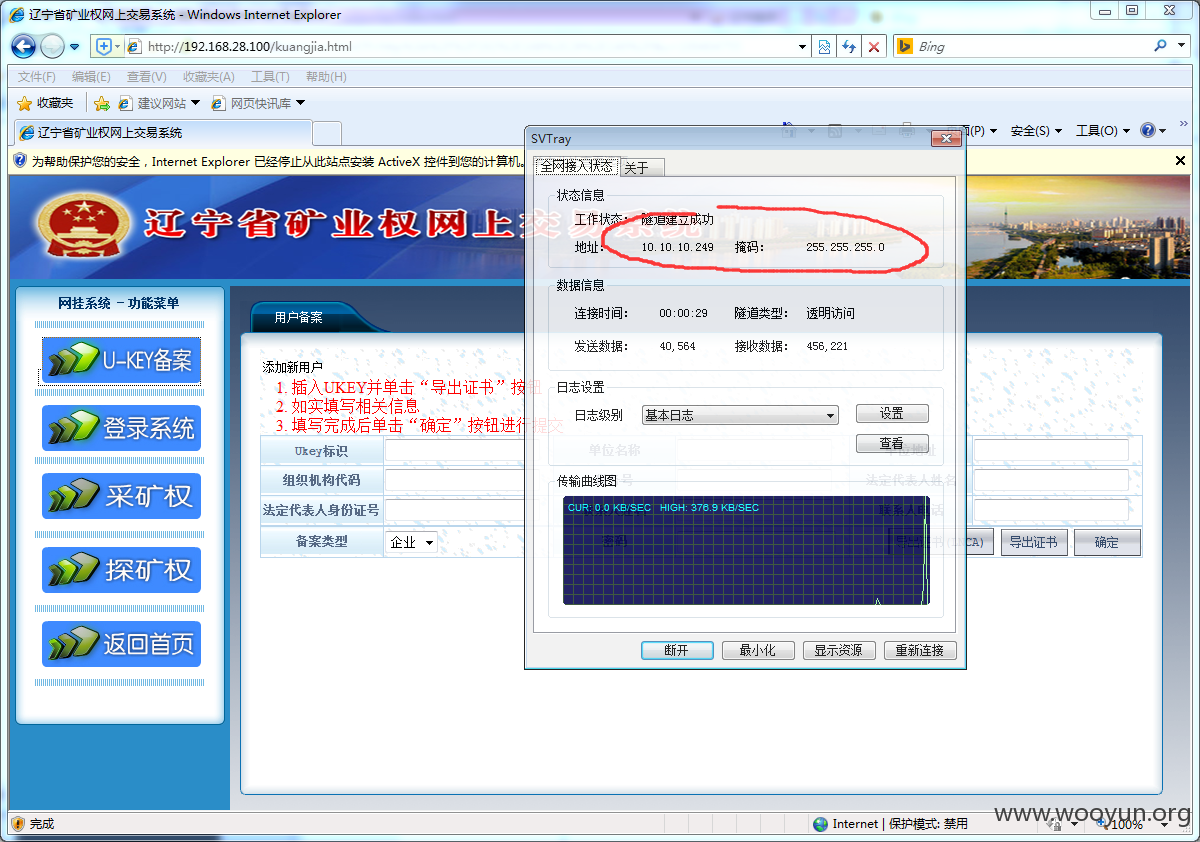
Task: Open the 日志级别 基本日志 dropdown
Action: click(740, 415)
